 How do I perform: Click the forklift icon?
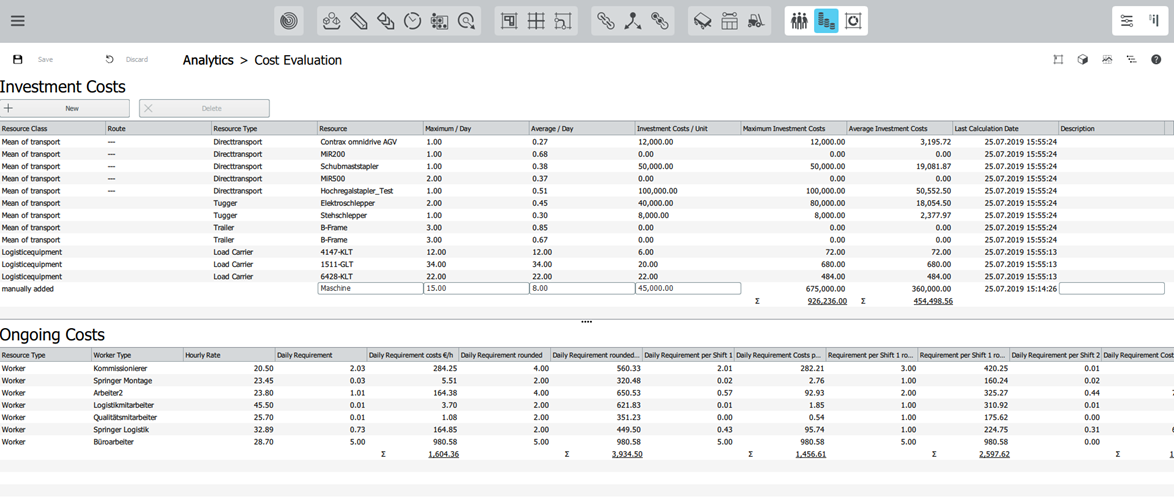(756, 21)
